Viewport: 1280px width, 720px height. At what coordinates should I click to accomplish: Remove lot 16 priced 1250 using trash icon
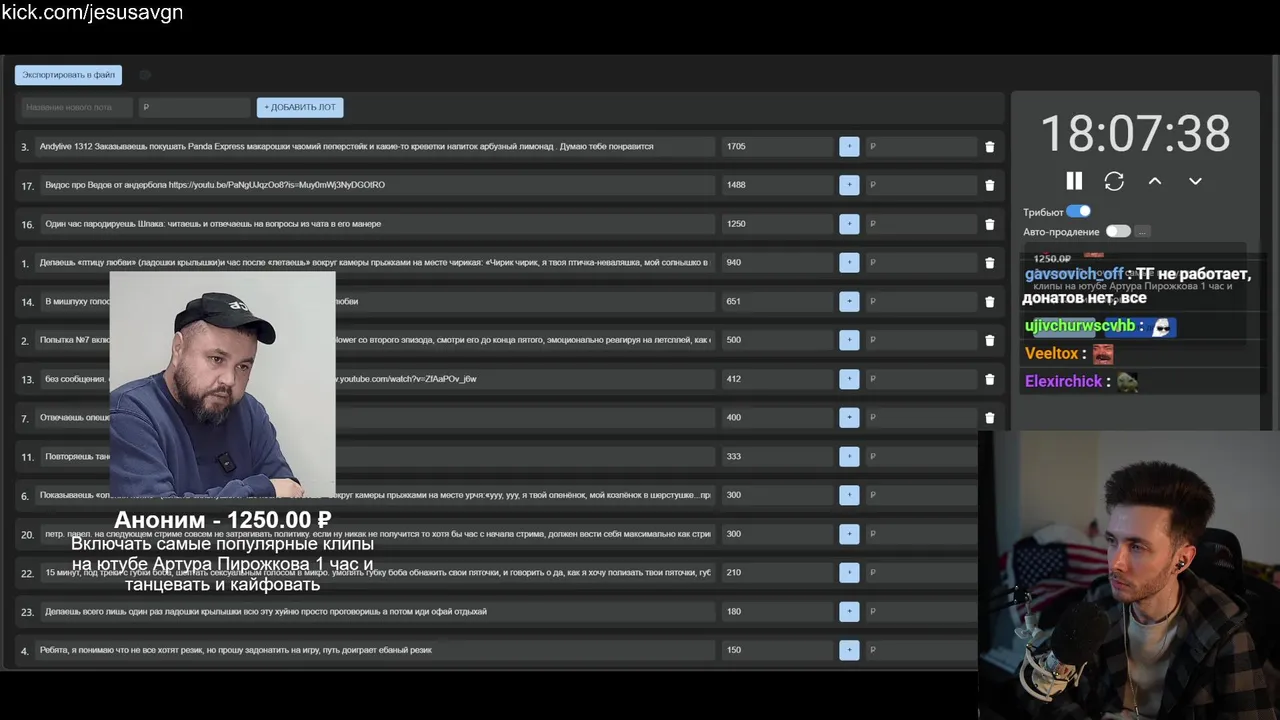click(x=989, y=224)
